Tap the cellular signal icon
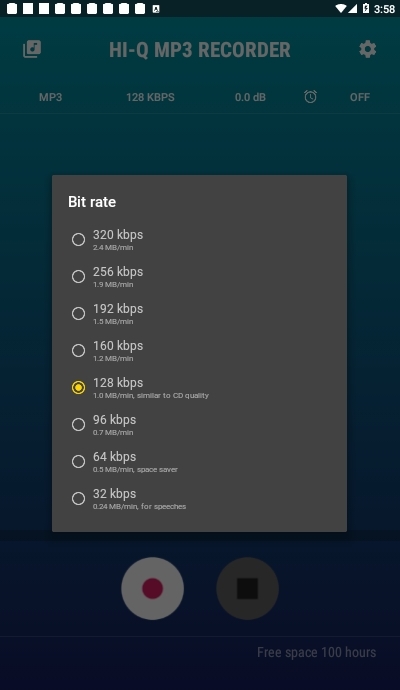 click(x=352, y=8)
